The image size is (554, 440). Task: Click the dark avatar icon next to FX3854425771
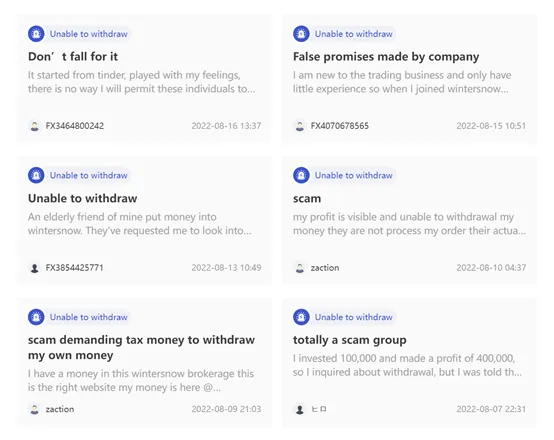click(35, 268)
